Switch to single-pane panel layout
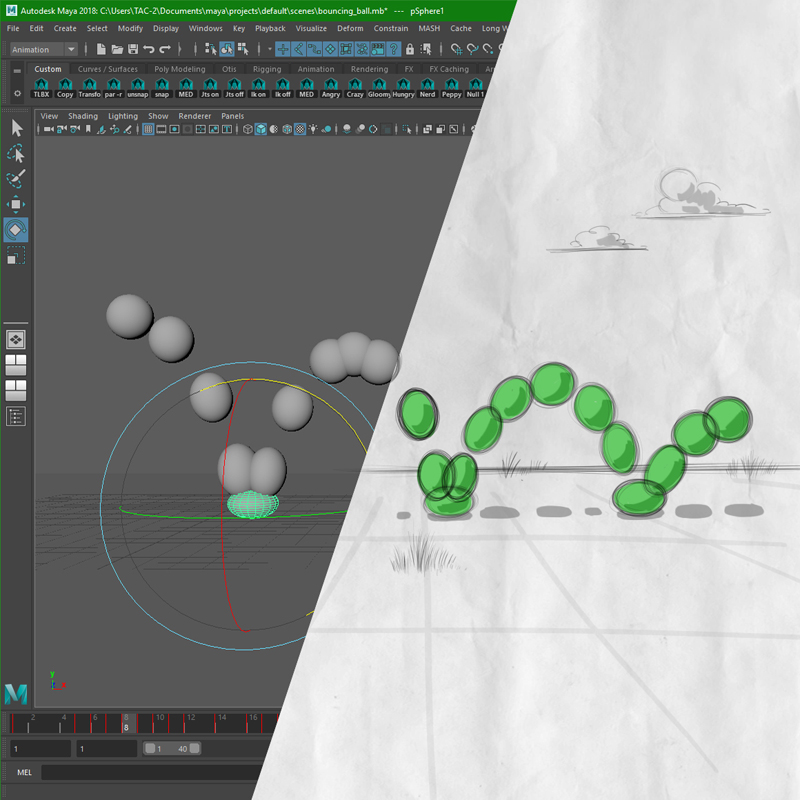The height and width of the screenshot is (800, 800). 16,339
